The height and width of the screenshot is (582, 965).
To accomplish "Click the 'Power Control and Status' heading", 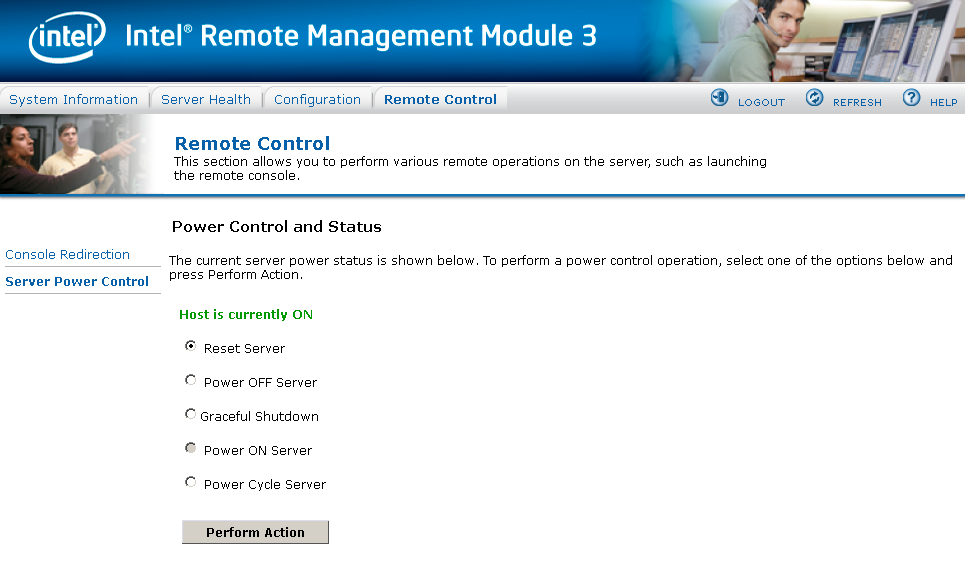I will pos(276,227).
